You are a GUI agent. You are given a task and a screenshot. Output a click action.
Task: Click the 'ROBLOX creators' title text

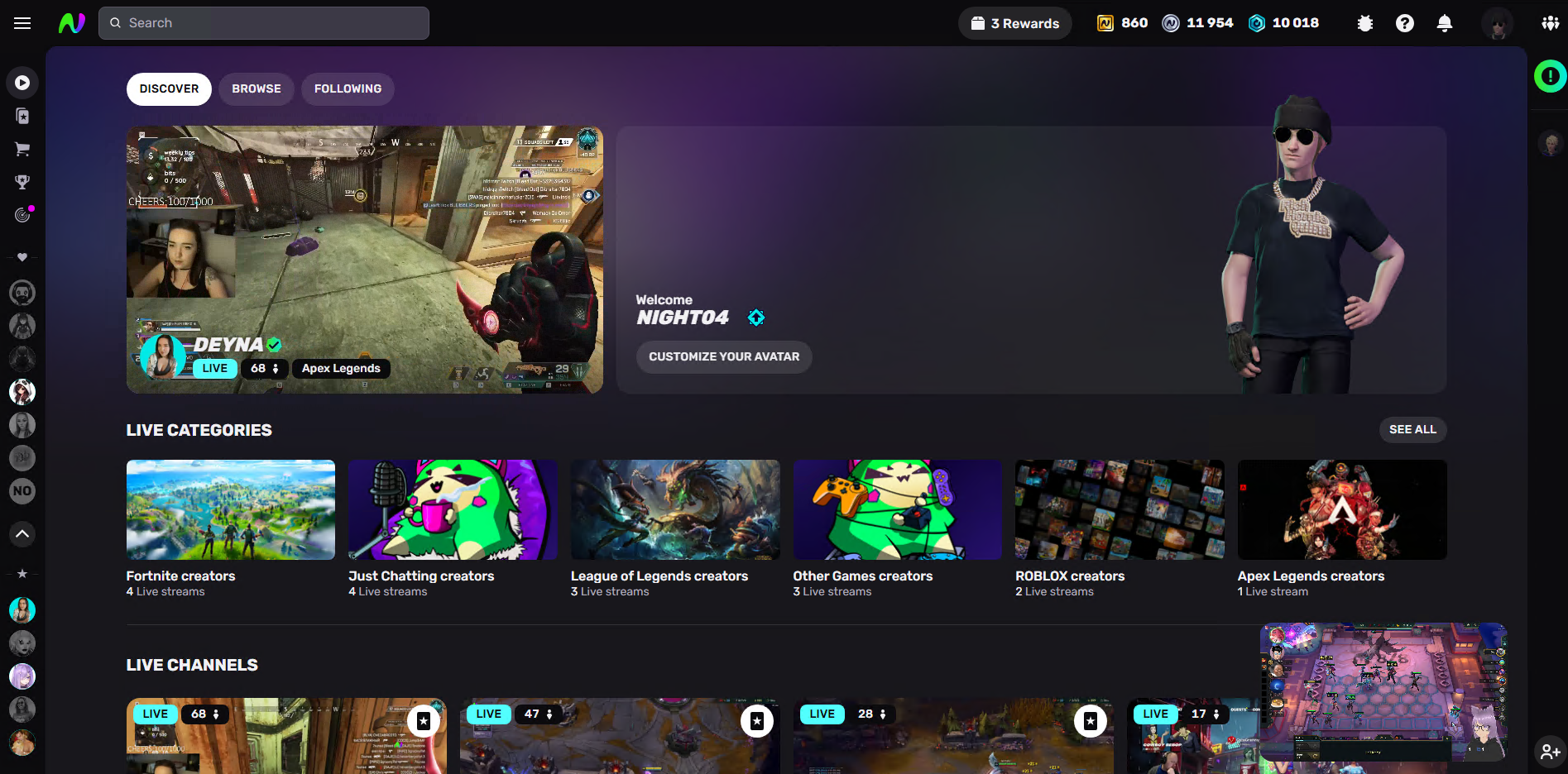(1070, 576)
